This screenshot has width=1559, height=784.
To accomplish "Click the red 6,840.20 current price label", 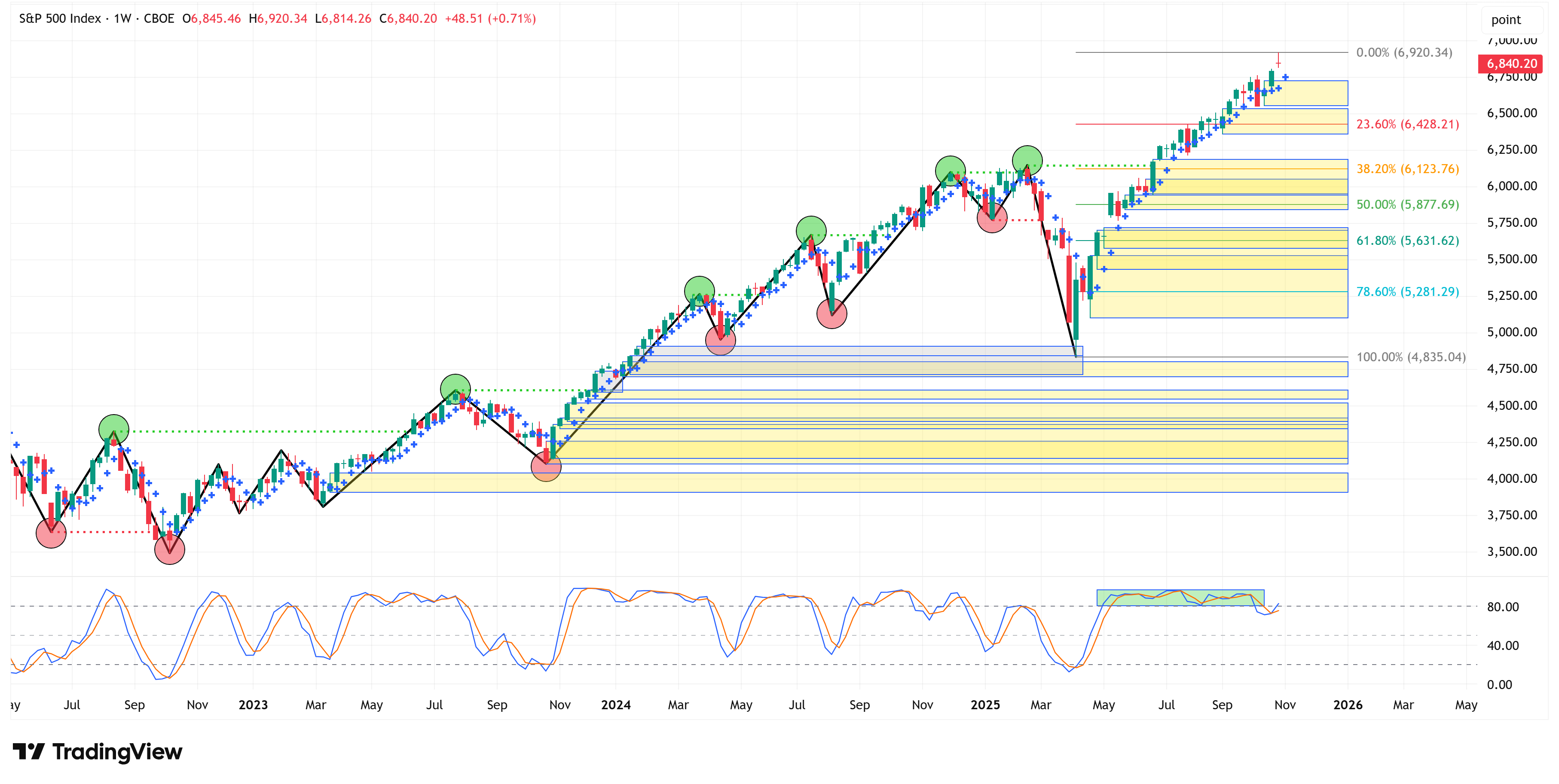I will point(1510,64).
